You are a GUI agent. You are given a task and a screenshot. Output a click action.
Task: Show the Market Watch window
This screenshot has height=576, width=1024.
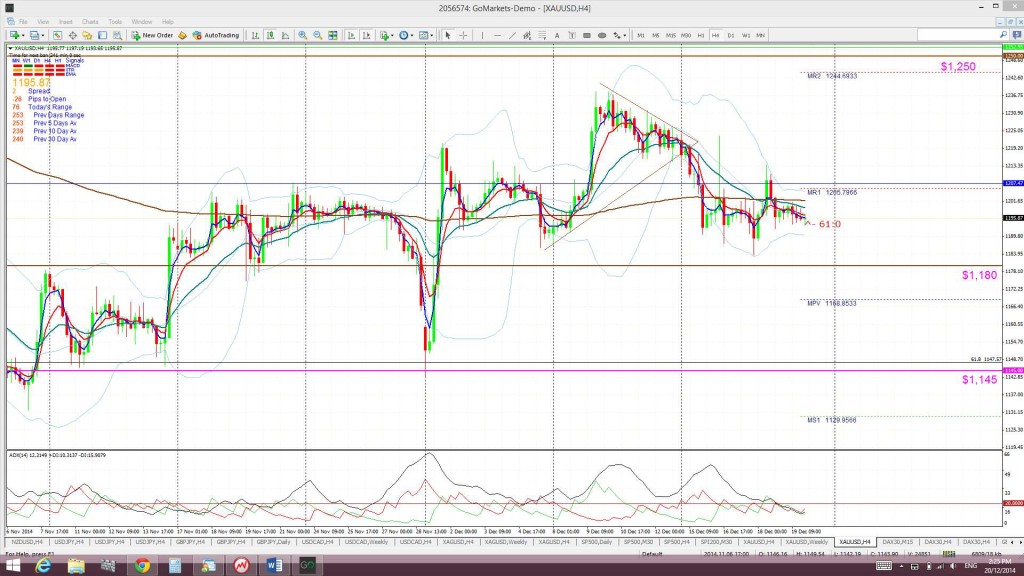point(57,35)
